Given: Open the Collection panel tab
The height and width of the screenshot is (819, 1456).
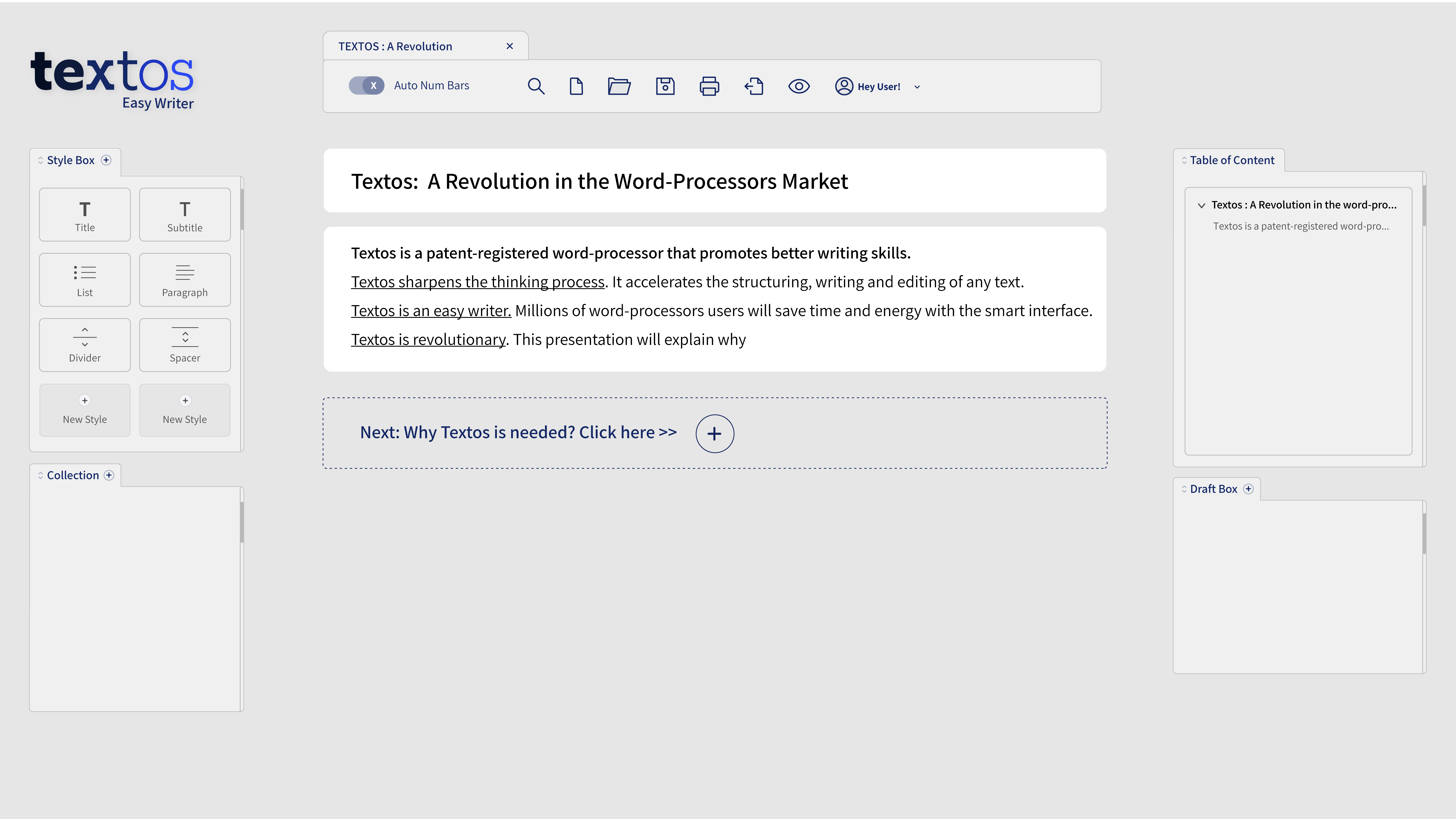Looking at the screenshot, I should point(75,475).
